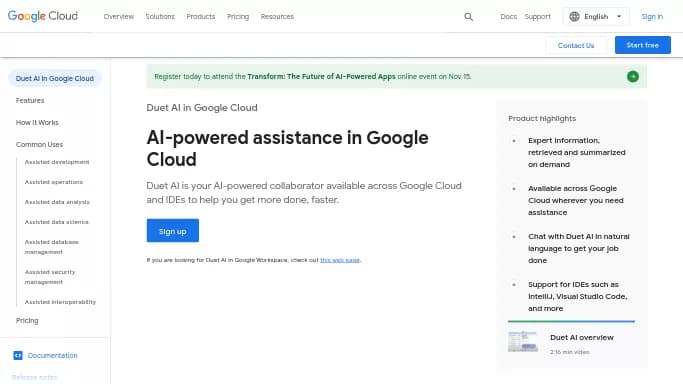This screenshot has height=384, width=683.
Task: Open Assisted development sidebar entry
Action: (x=57, y=162)
